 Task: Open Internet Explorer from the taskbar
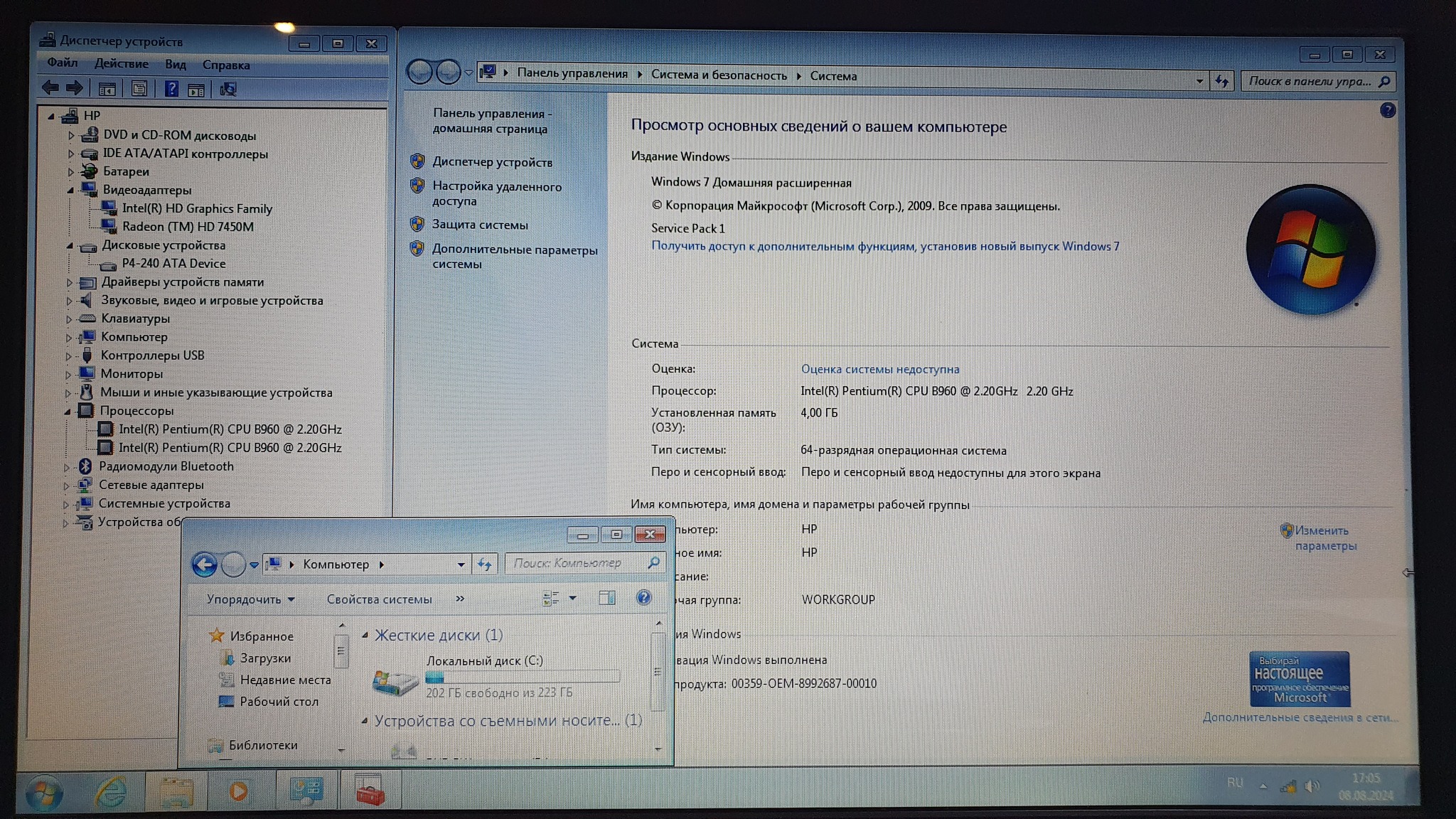click(x=111, y=791)
